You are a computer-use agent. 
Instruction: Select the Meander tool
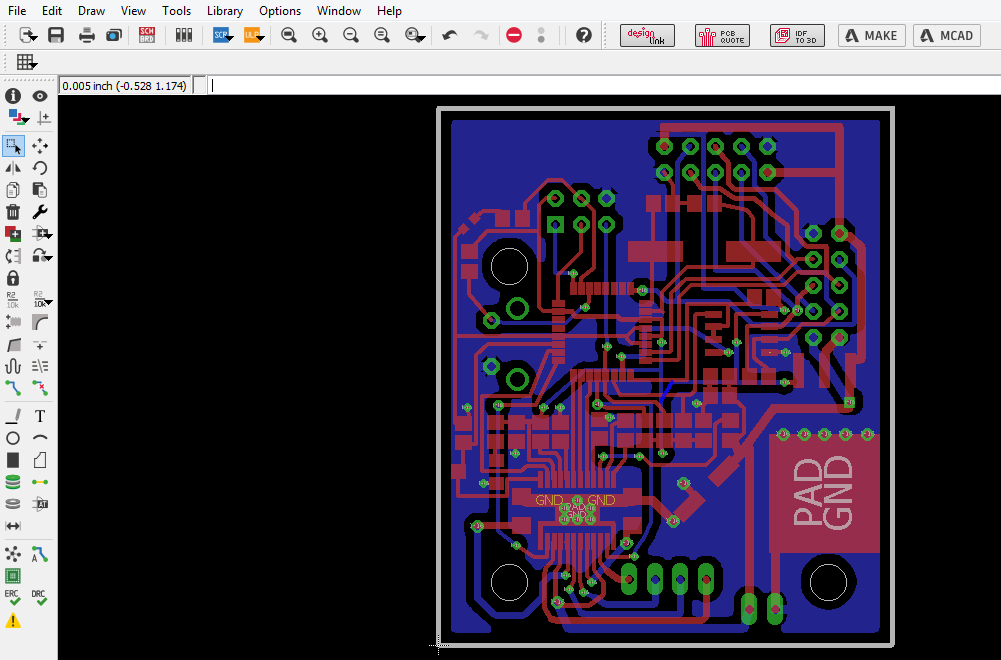click(13, 366)
